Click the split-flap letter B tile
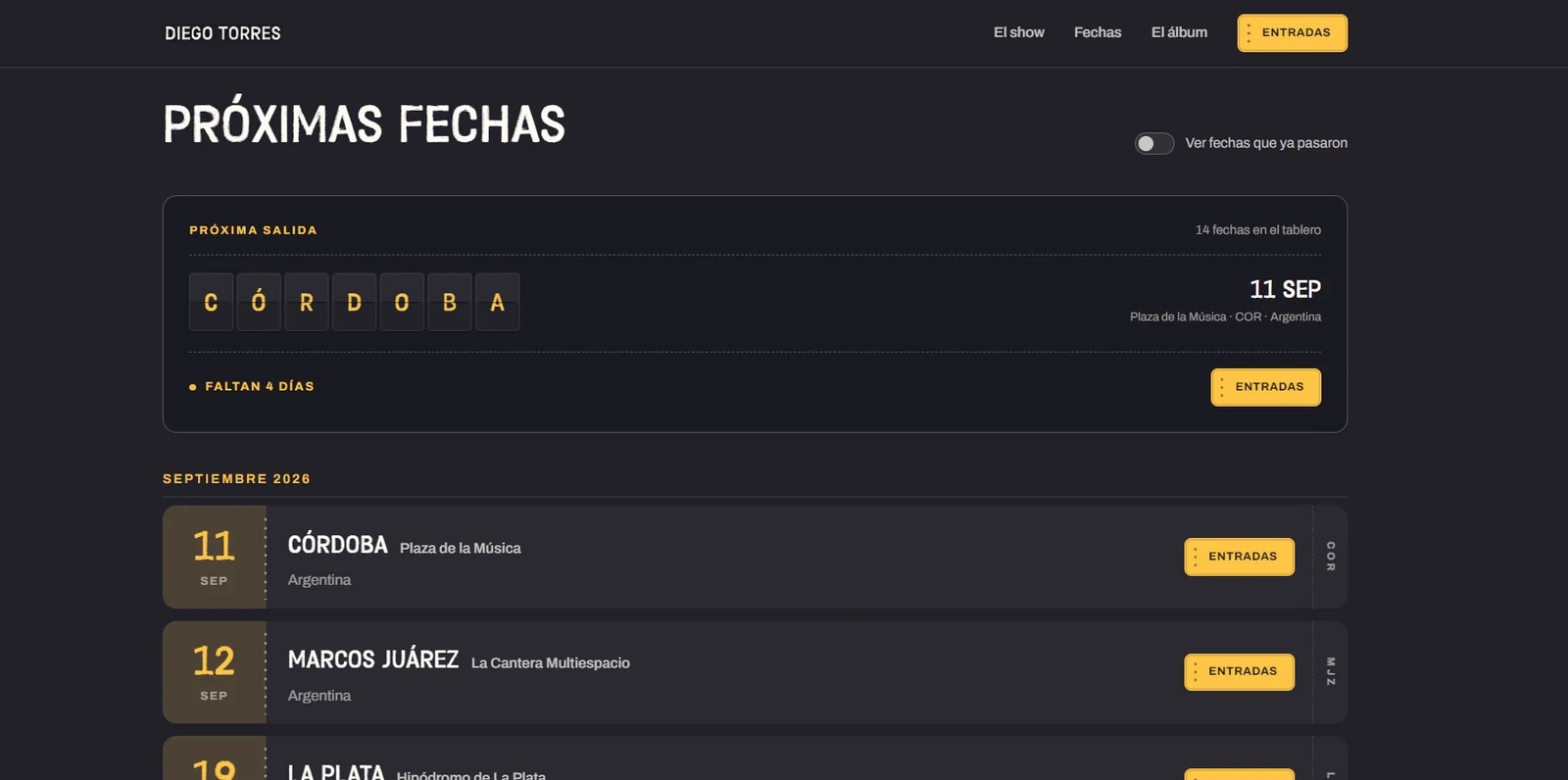The image size is (1568, 780). pyautogui.click(x=450, y=302)
